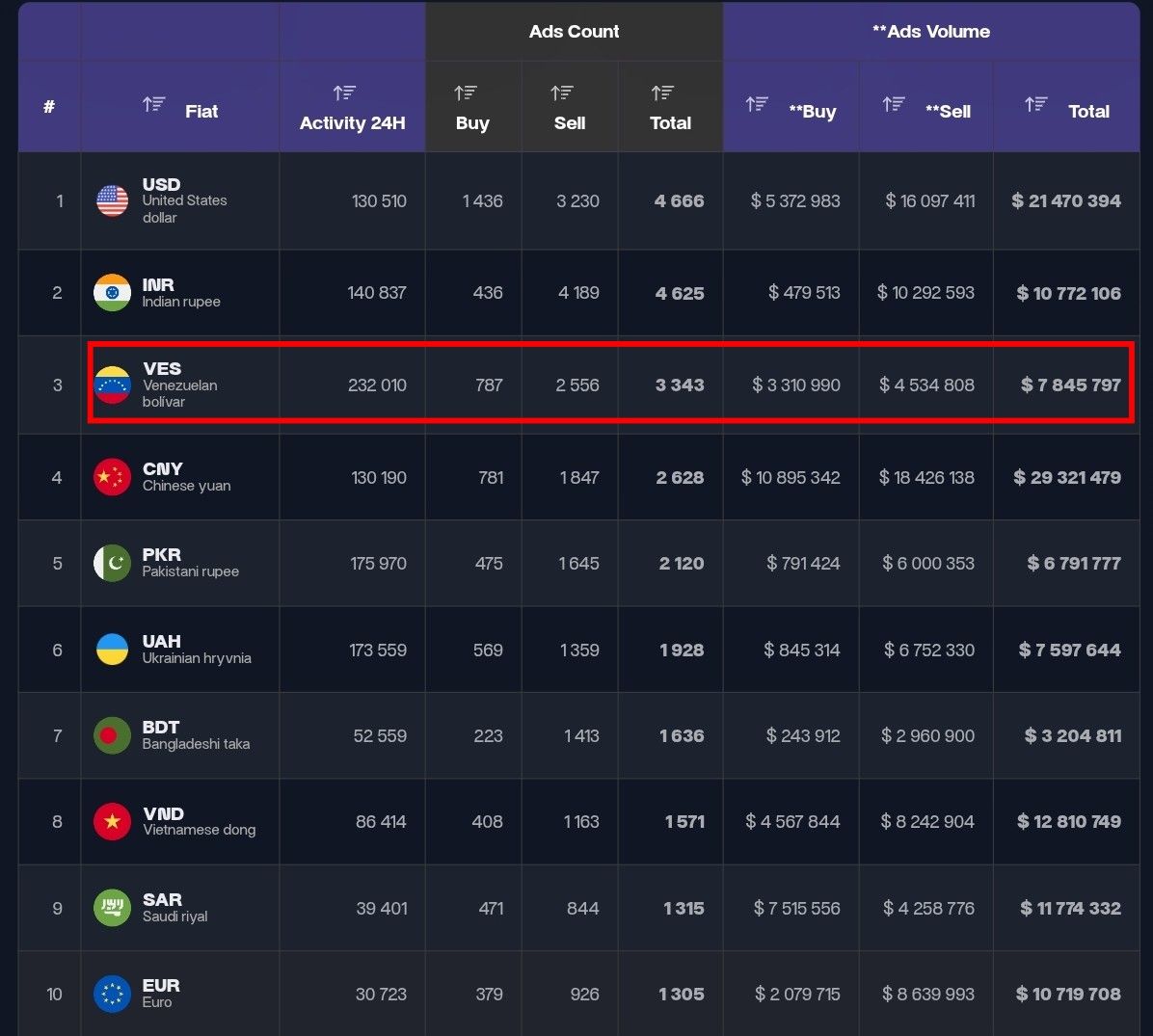Toggle sorting on the Fiat column
This screenshot has width=1153, height=1036.
[154, 103]
